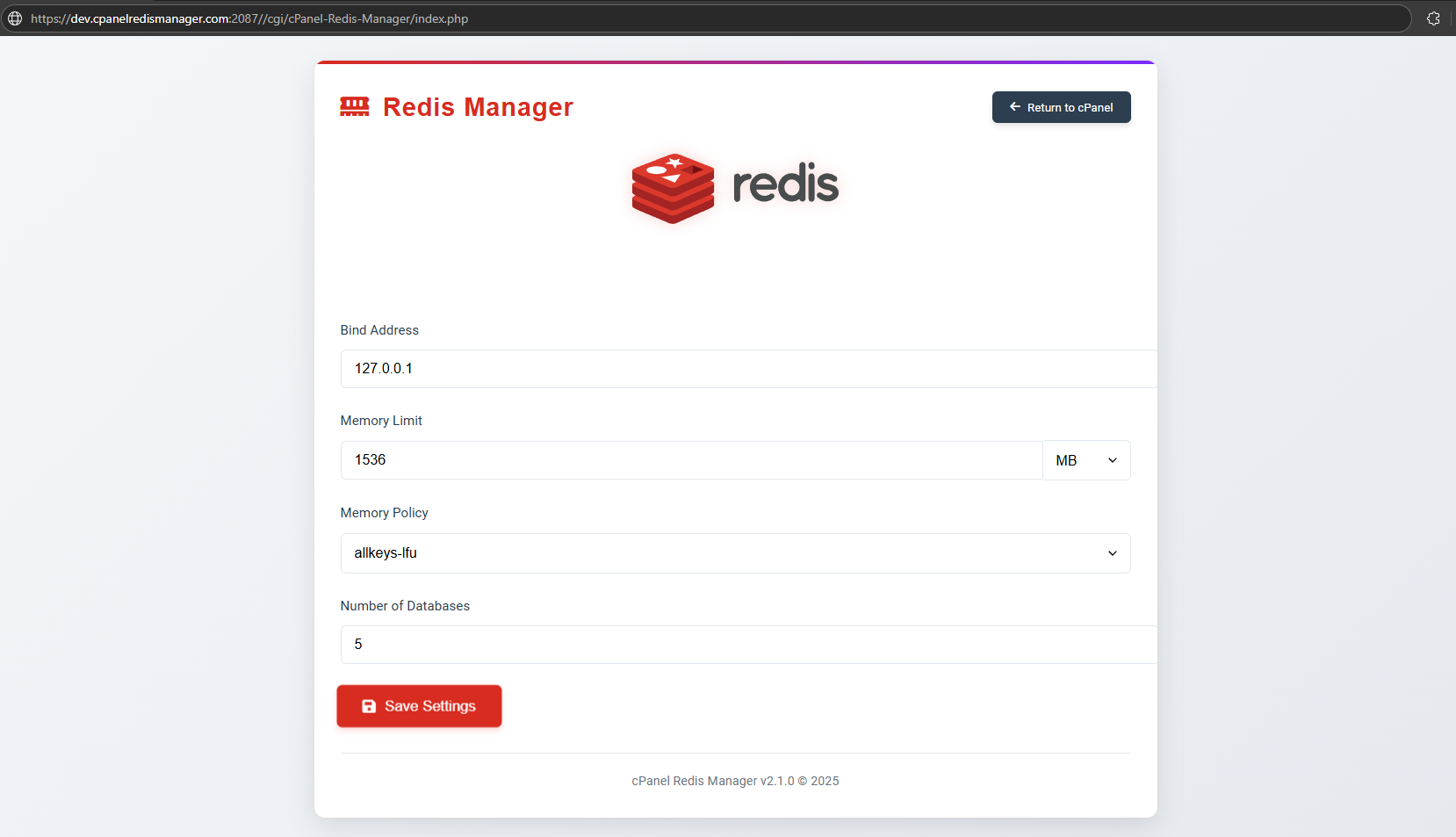Click the gray redis wordmark text

(785, 184)
